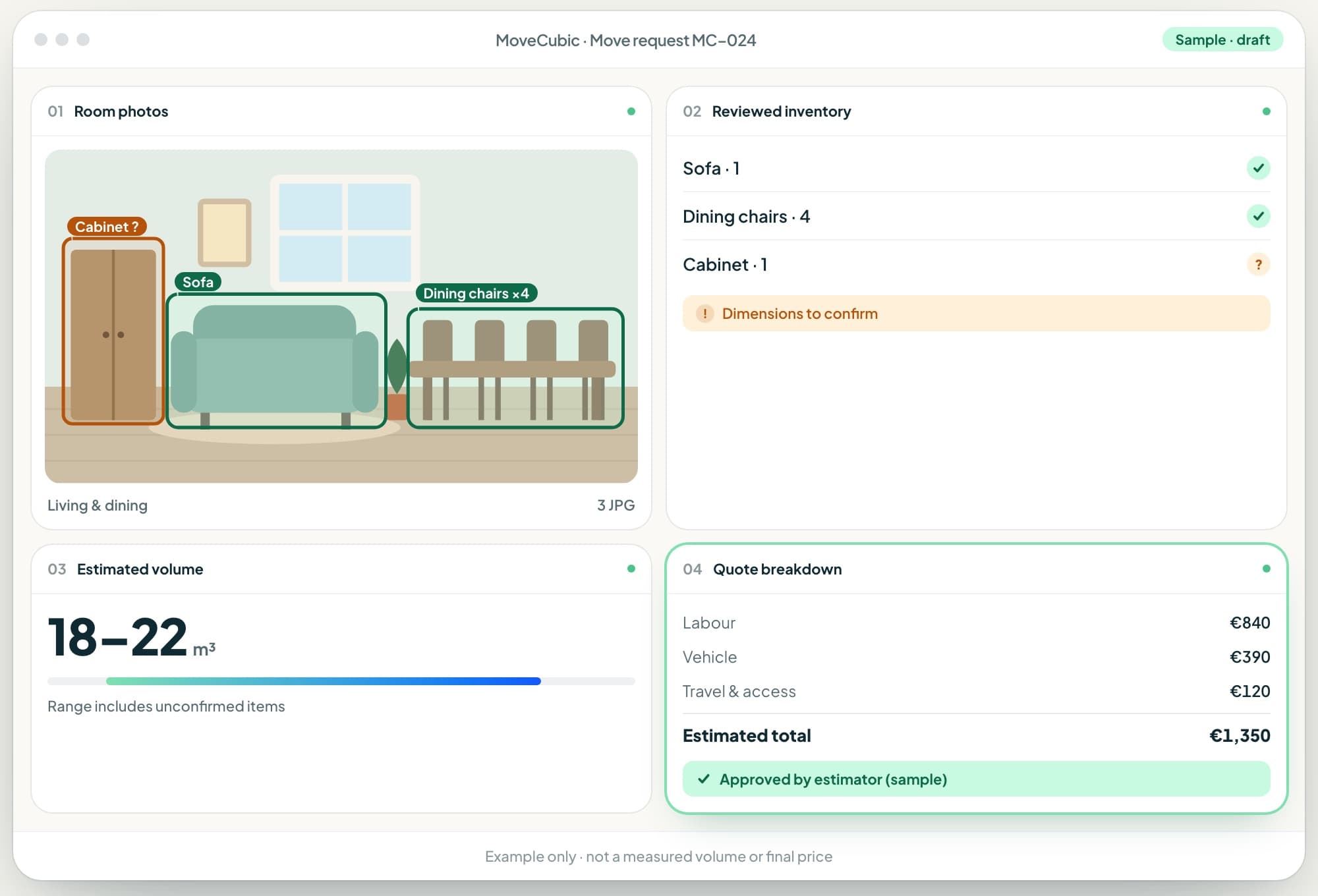Click the Room photos panel heading
The image size is (1318, 896).
[x=121, y=111]
